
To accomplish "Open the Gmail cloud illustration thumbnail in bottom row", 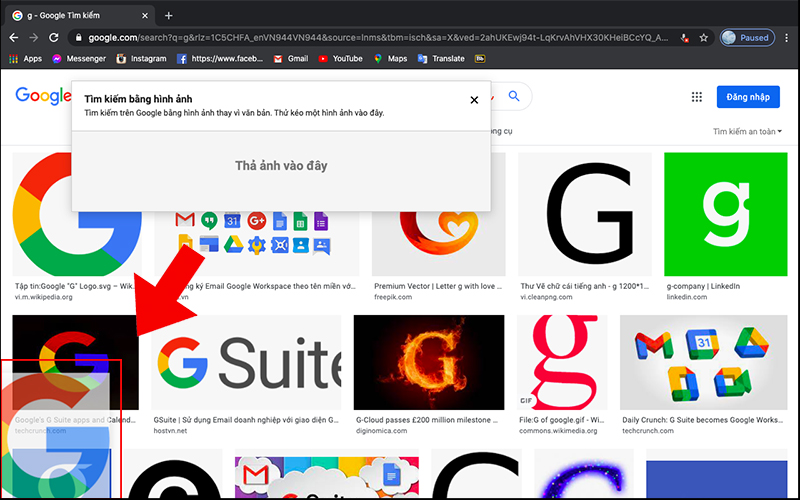I will (x=327, y=478).
